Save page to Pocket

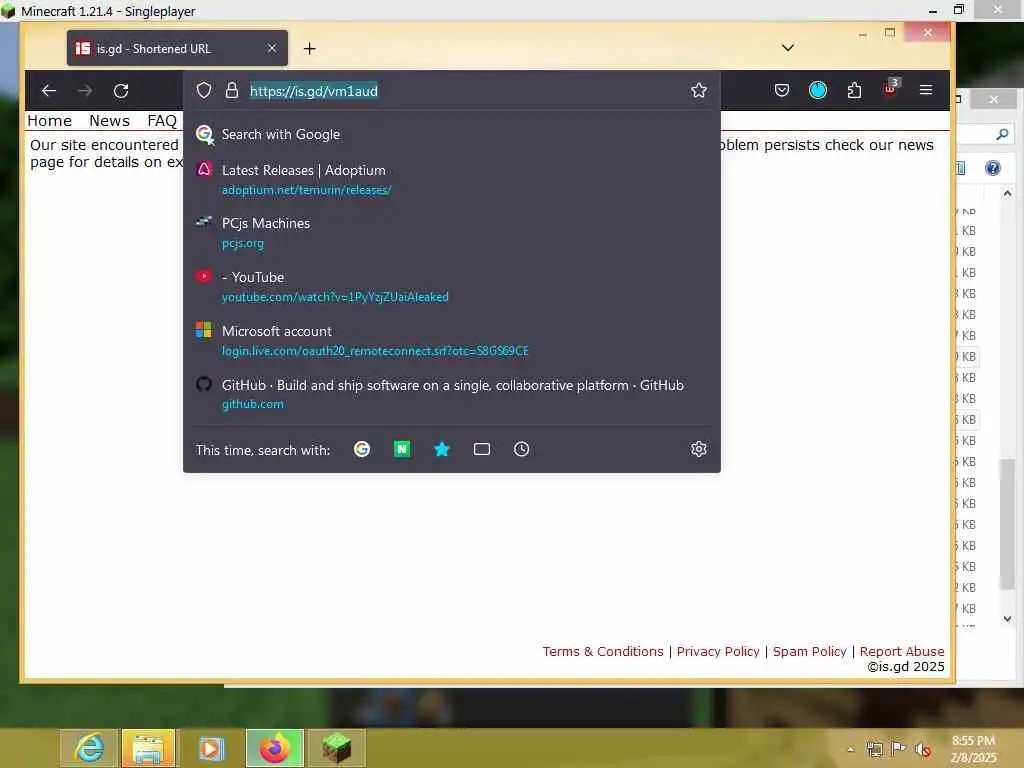click(782, 90)
